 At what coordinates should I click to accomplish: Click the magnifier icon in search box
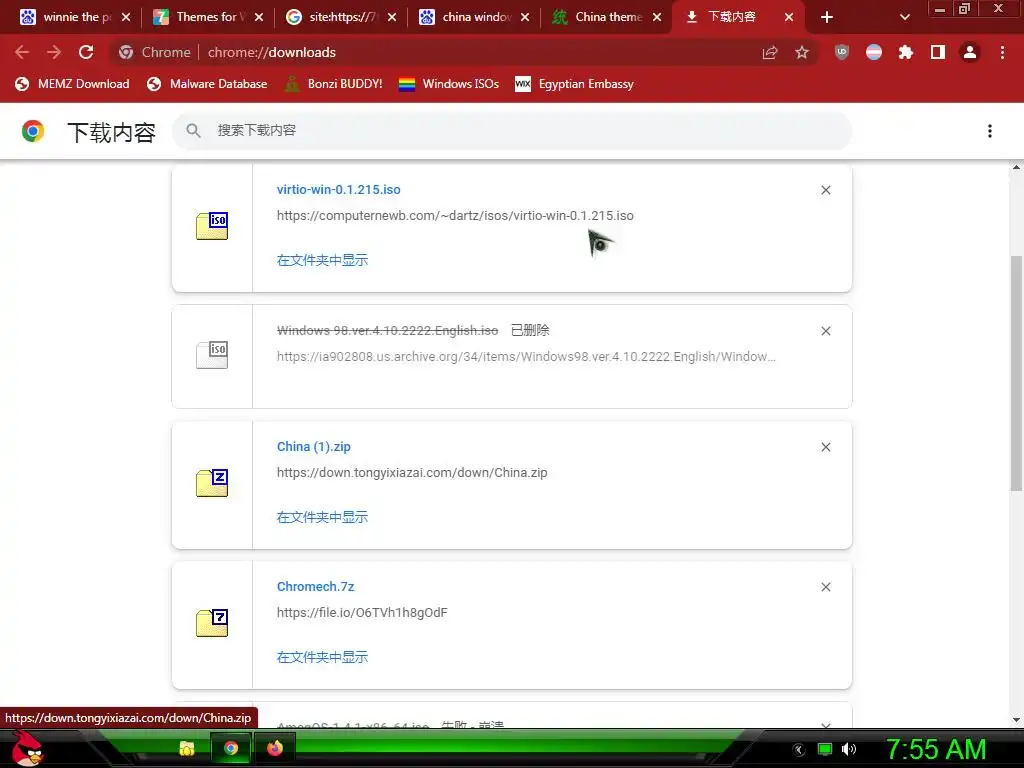tap(193, 131)
